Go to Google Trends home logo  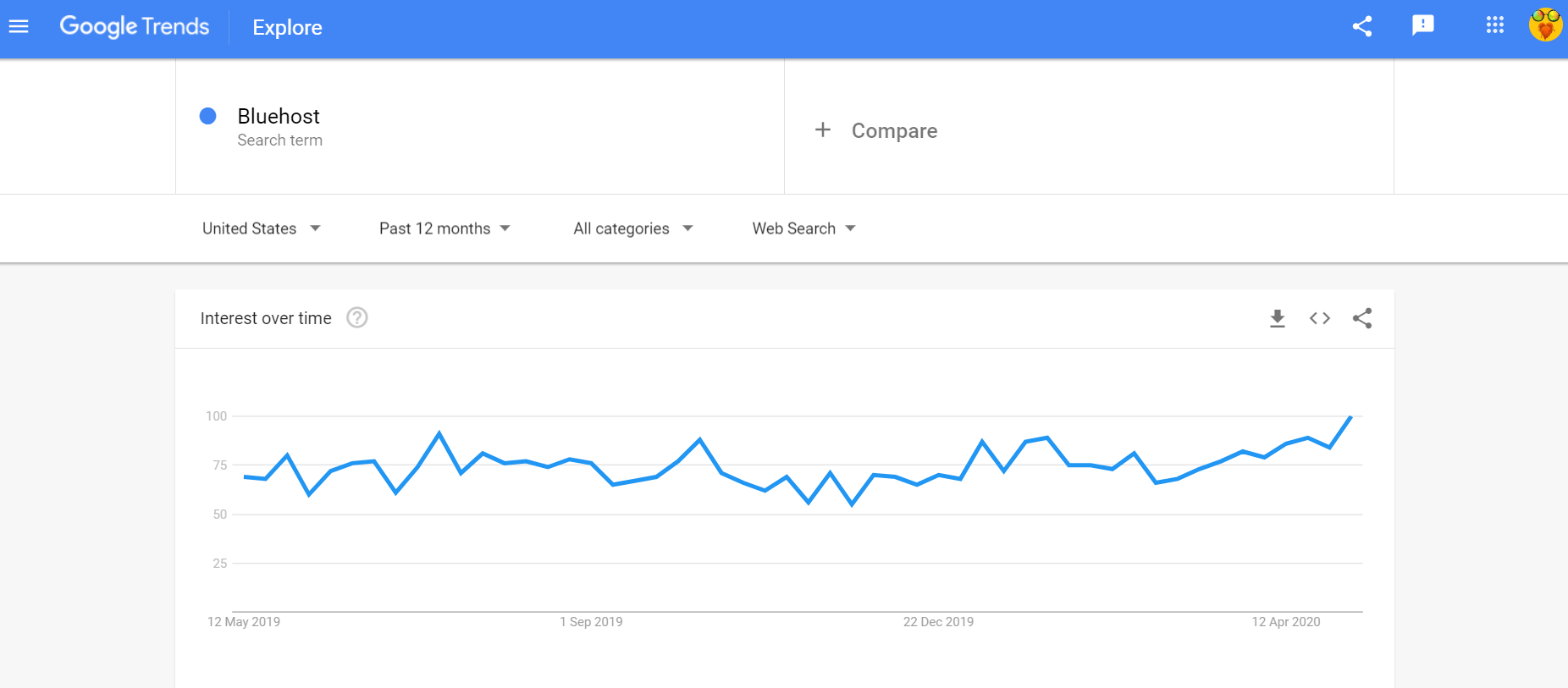(134, 26)
